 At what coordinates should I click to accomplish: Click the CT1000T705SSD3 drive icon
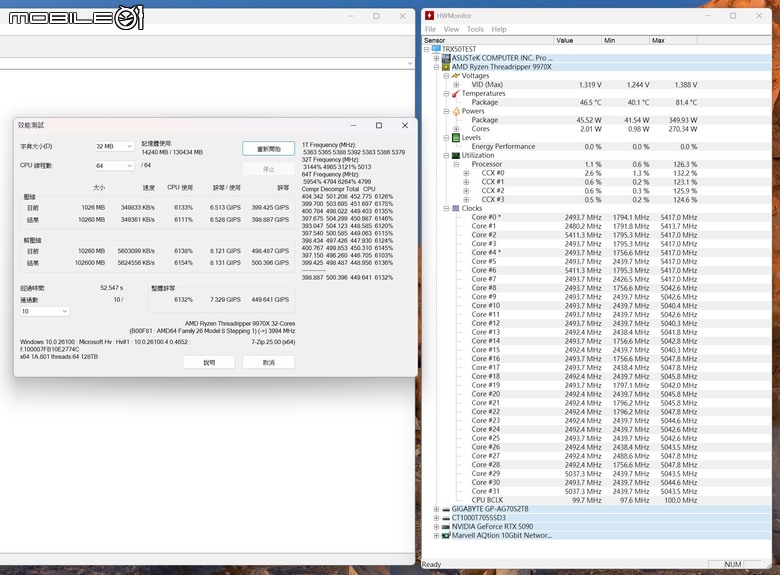[446, 518]
